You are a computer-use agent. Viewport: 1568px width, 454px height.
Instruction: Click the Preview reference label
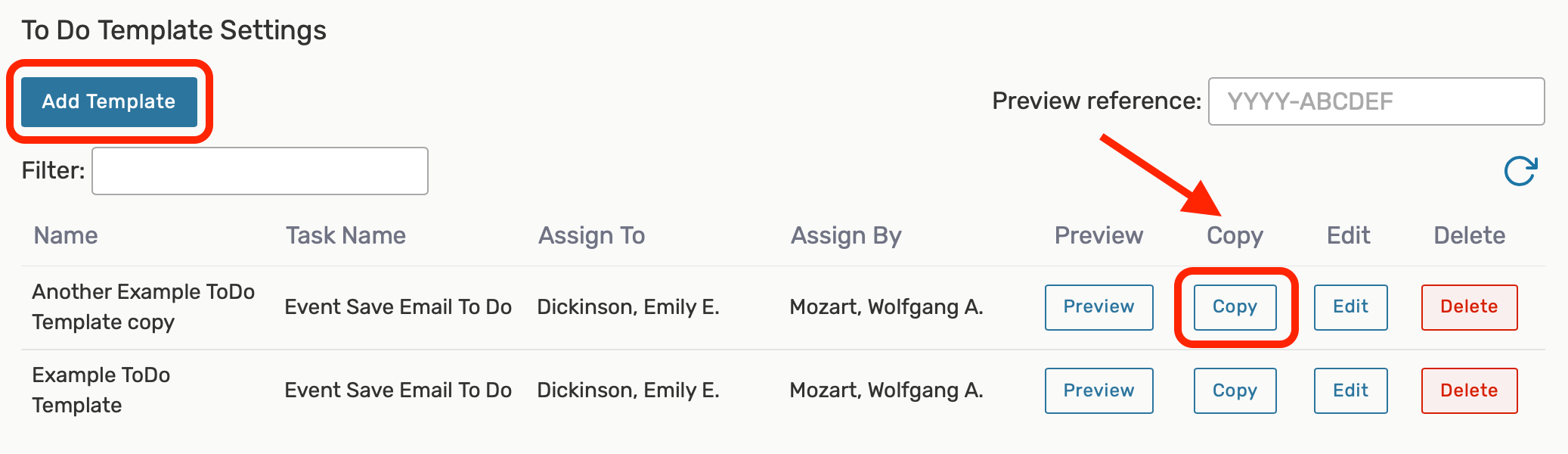(x=1096, y=101)
